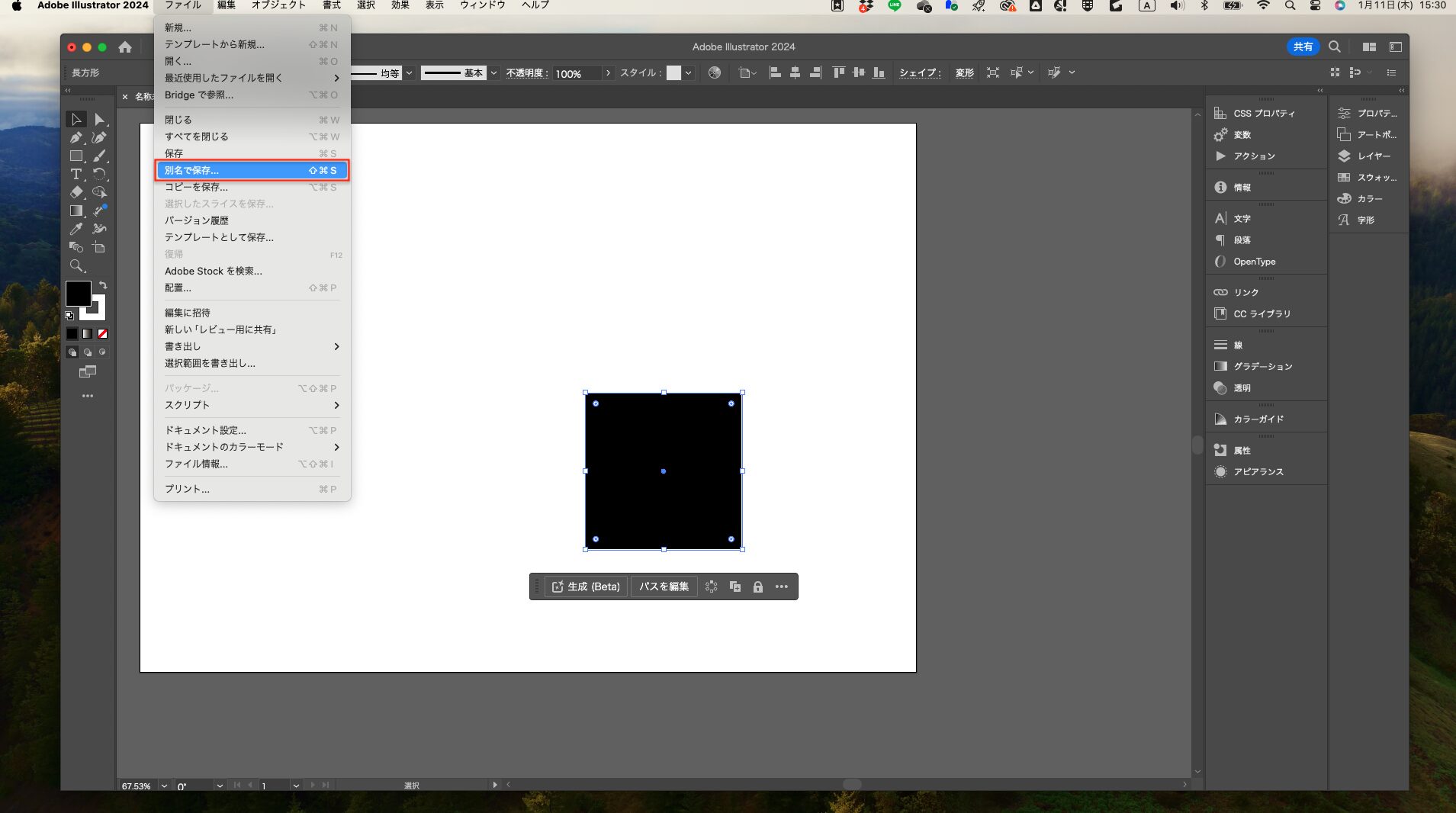Select the Selection (arrow) tool
This screenshot has height=813, width=1456.
point(76,119)
